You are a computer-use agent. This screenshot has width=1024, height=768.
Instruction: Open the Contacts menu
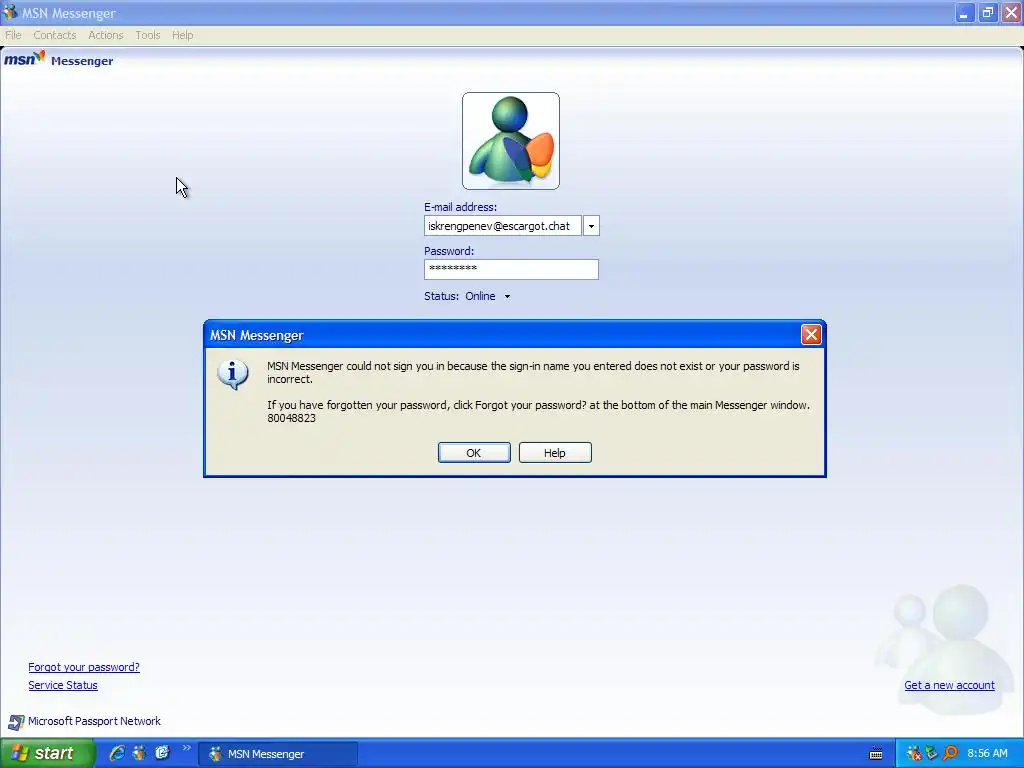click(55, 35)
